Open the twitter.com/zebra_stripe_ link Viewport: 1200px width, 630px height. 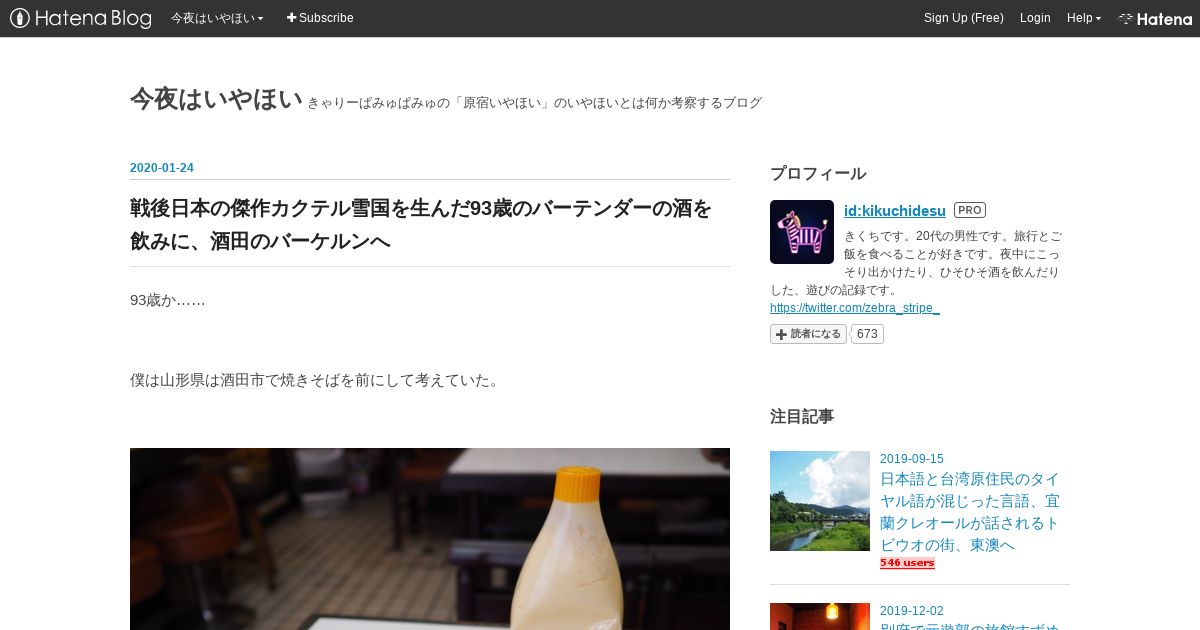(x=855, y=308)
